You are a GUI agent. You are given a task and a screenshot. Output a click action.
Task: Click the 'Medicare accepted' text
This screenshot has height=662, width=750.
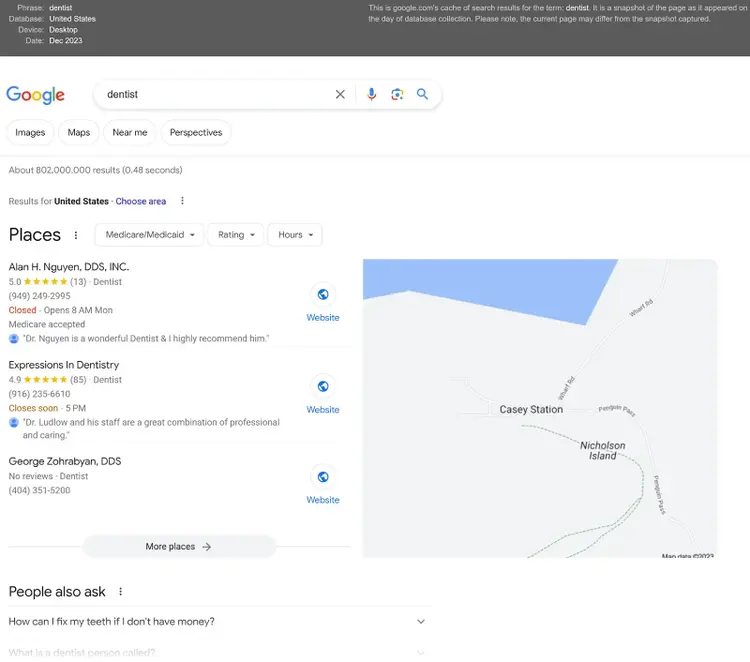(47, 324)
